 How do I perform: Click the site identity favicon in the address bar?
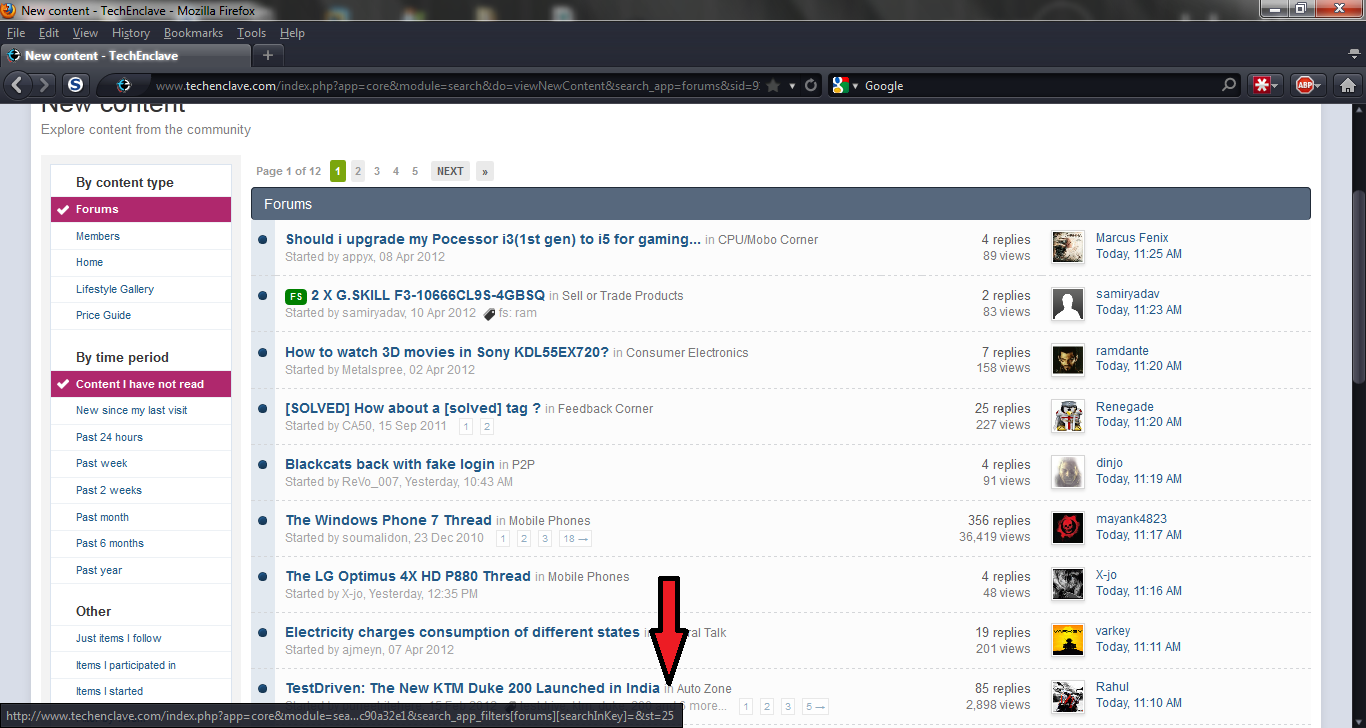(x=124, y=85)
